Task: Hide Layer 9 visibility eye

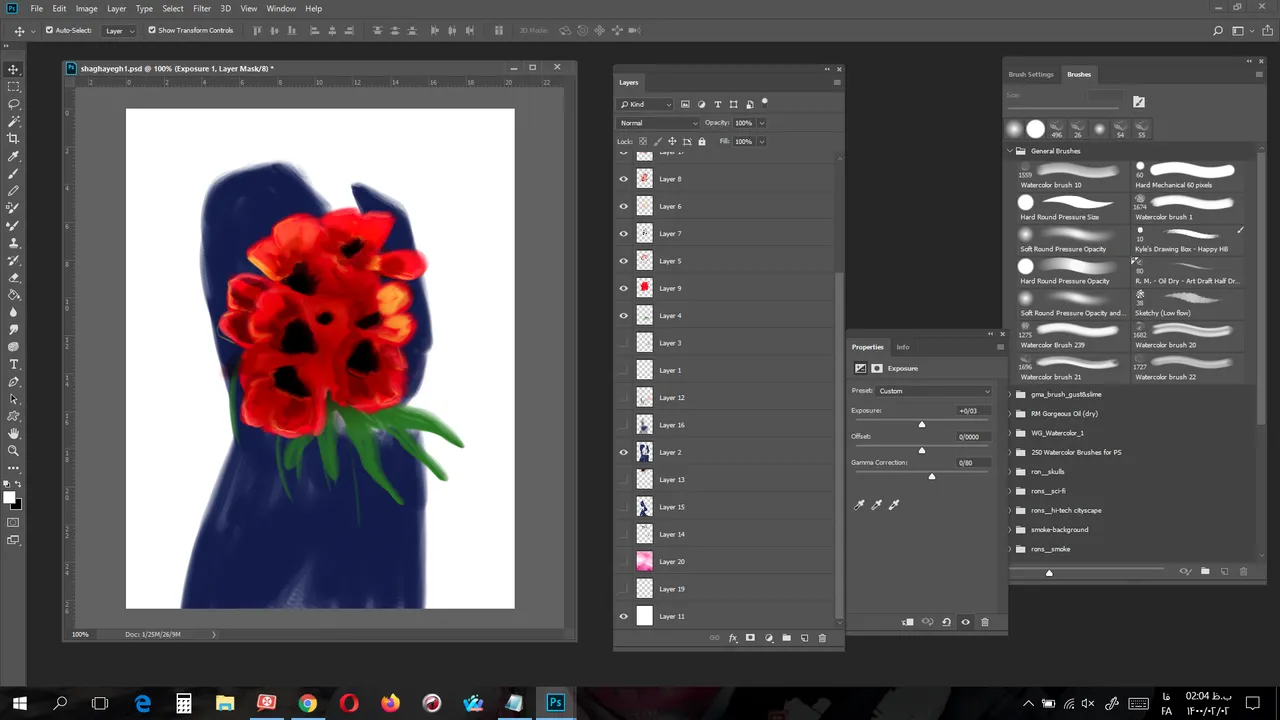Action: [x=624, y=288]
